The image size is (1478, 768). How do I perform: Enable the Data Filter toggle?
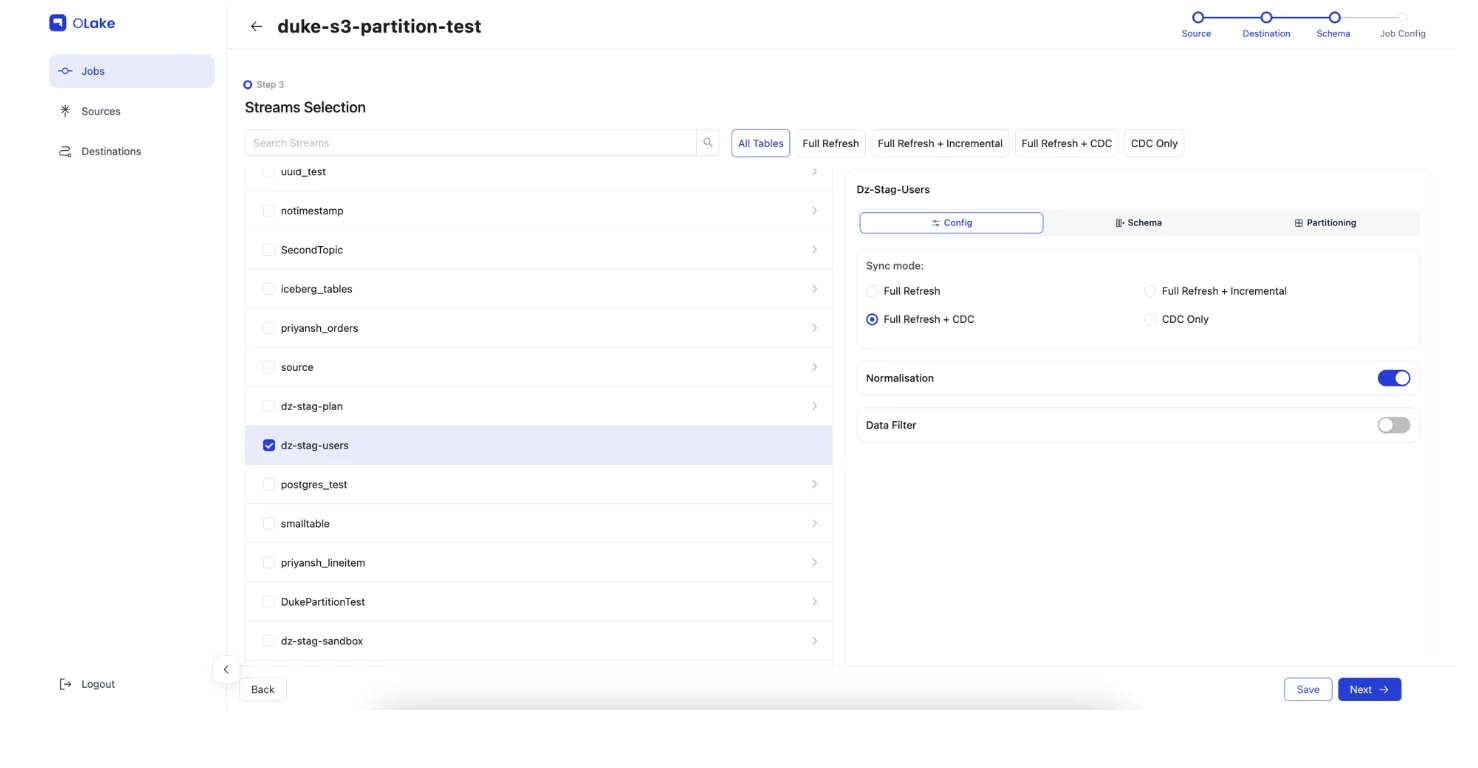pos(1393,425)
